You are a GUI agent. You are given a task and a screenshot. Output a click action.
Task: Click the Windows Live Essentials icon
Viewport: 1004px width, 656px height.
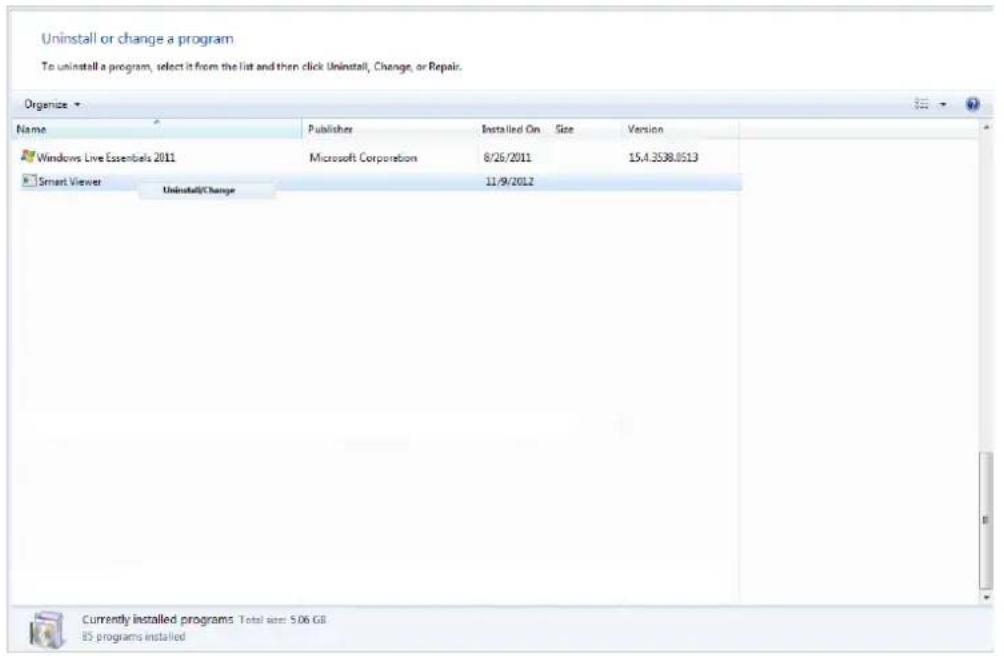28,156
